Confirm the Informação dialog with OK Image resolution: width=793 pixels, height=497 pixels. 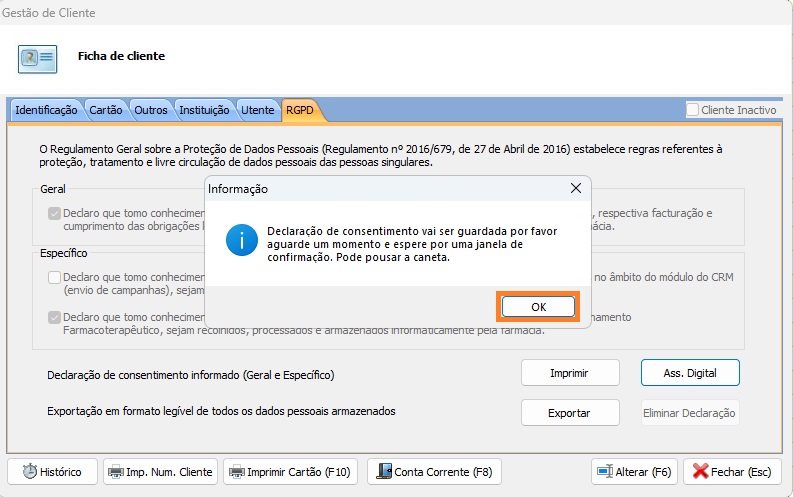click(538, 306)
